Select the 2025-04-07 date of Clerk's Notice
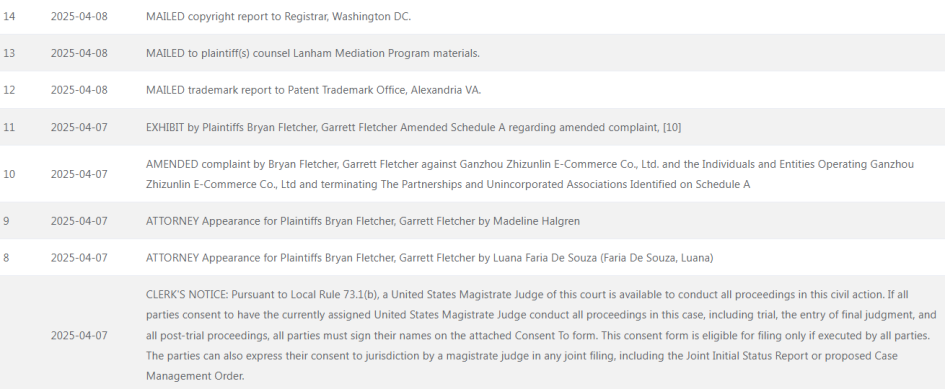The width and height of the screenshot is (945, 390). tap(79, 335)
